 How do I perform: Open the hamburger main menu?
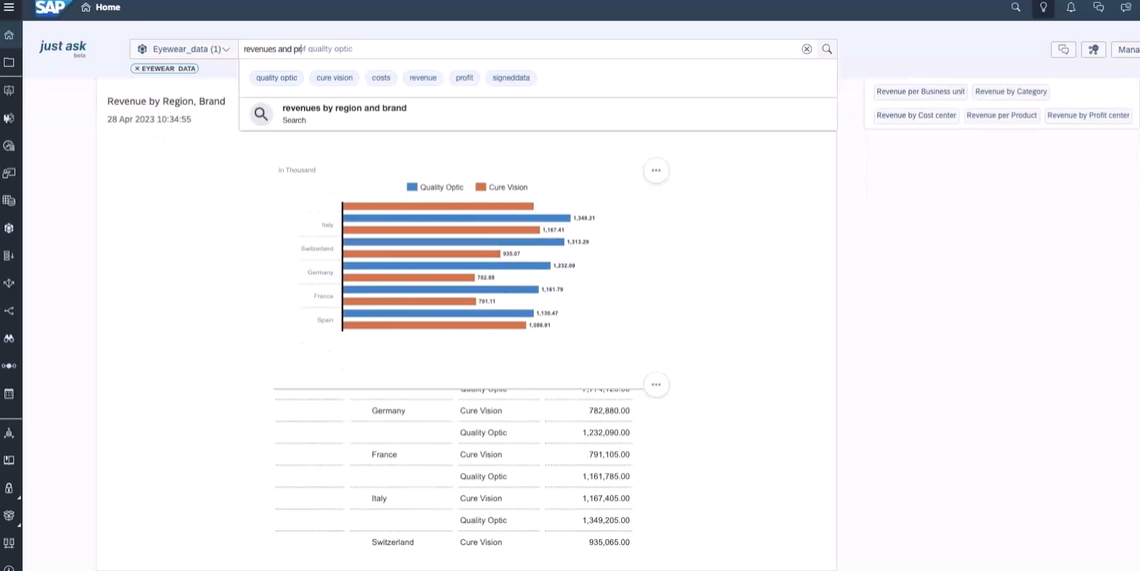(9, 7)
